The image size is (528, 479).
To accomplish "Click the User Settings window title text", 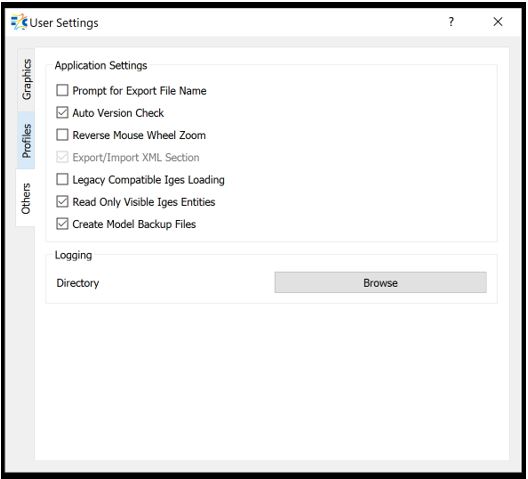I will click(x=64, y=23).
